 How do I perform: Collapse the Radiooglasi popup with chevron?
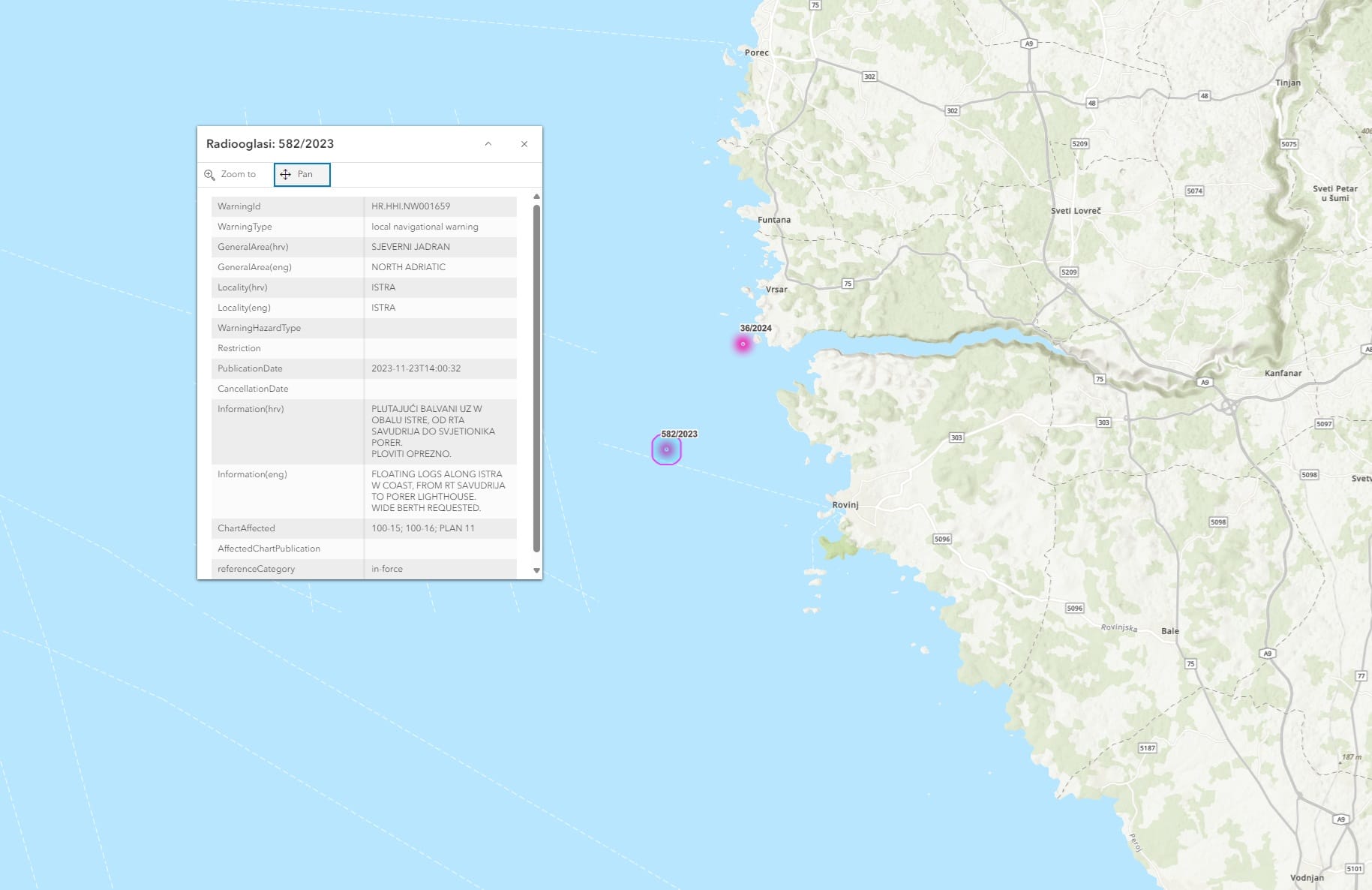tap(488, 144)
